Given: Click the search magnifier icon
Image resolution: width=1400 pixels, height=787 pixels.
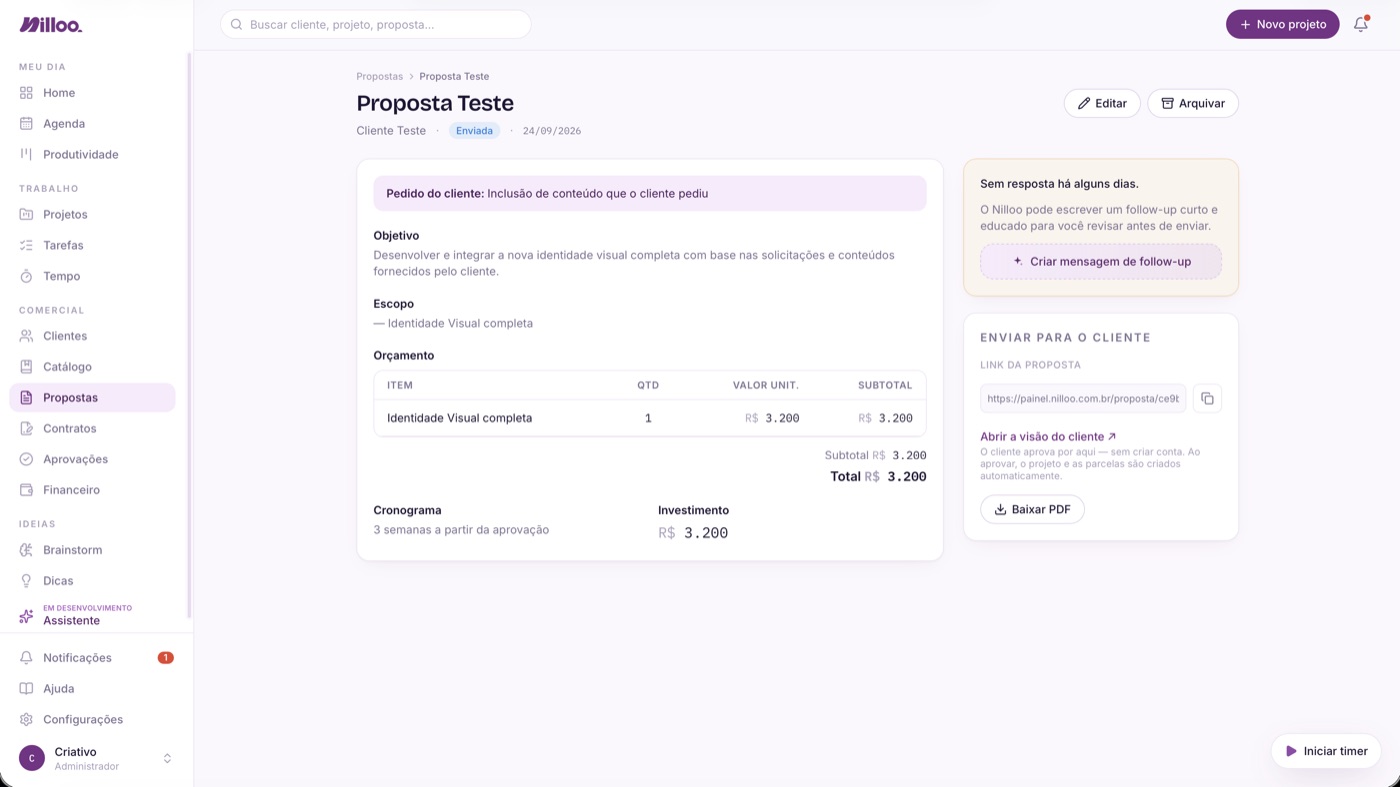Looking at the screenshot, I should pos(237,24).
